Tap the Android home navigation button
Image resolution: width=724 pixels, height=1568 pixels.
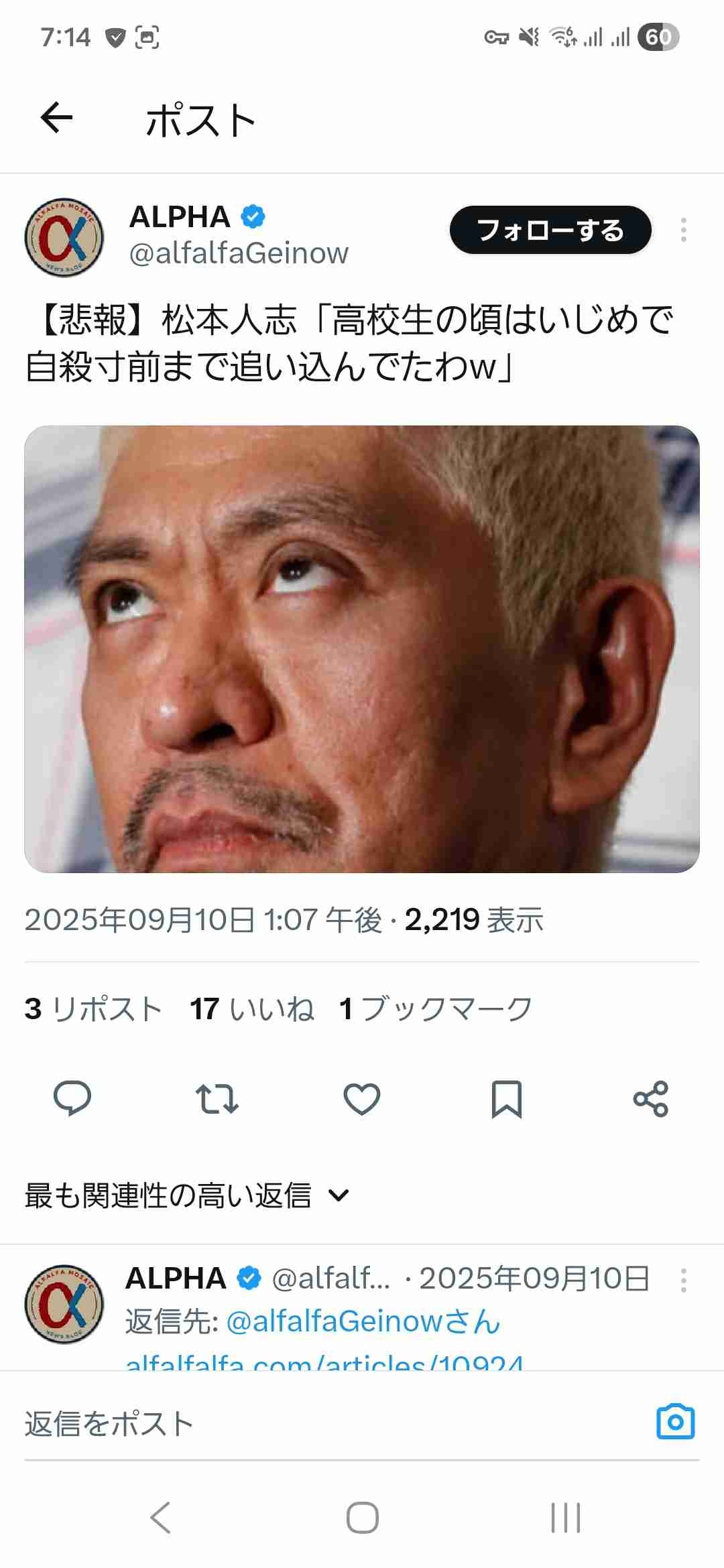pyautogui.click(x=362, y=1517)
